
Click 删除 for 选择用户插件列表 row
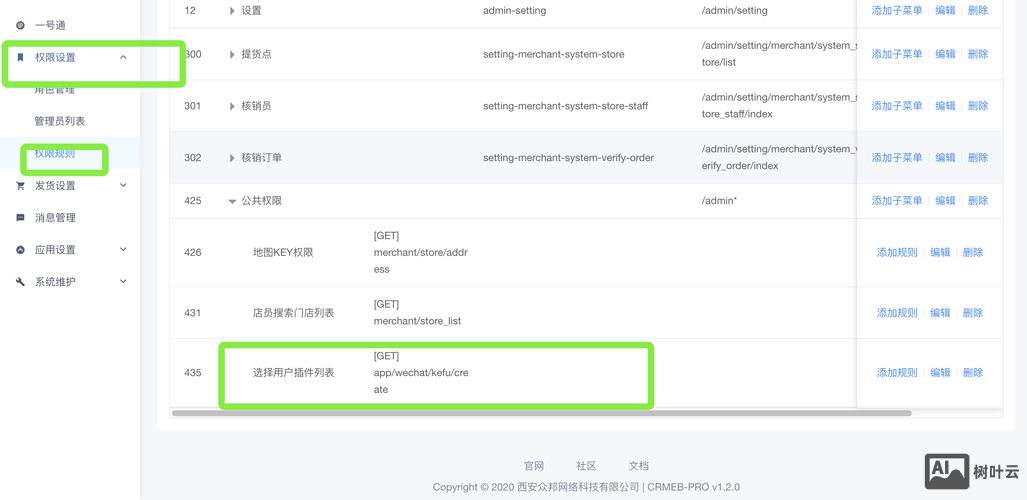pos(973,372)
